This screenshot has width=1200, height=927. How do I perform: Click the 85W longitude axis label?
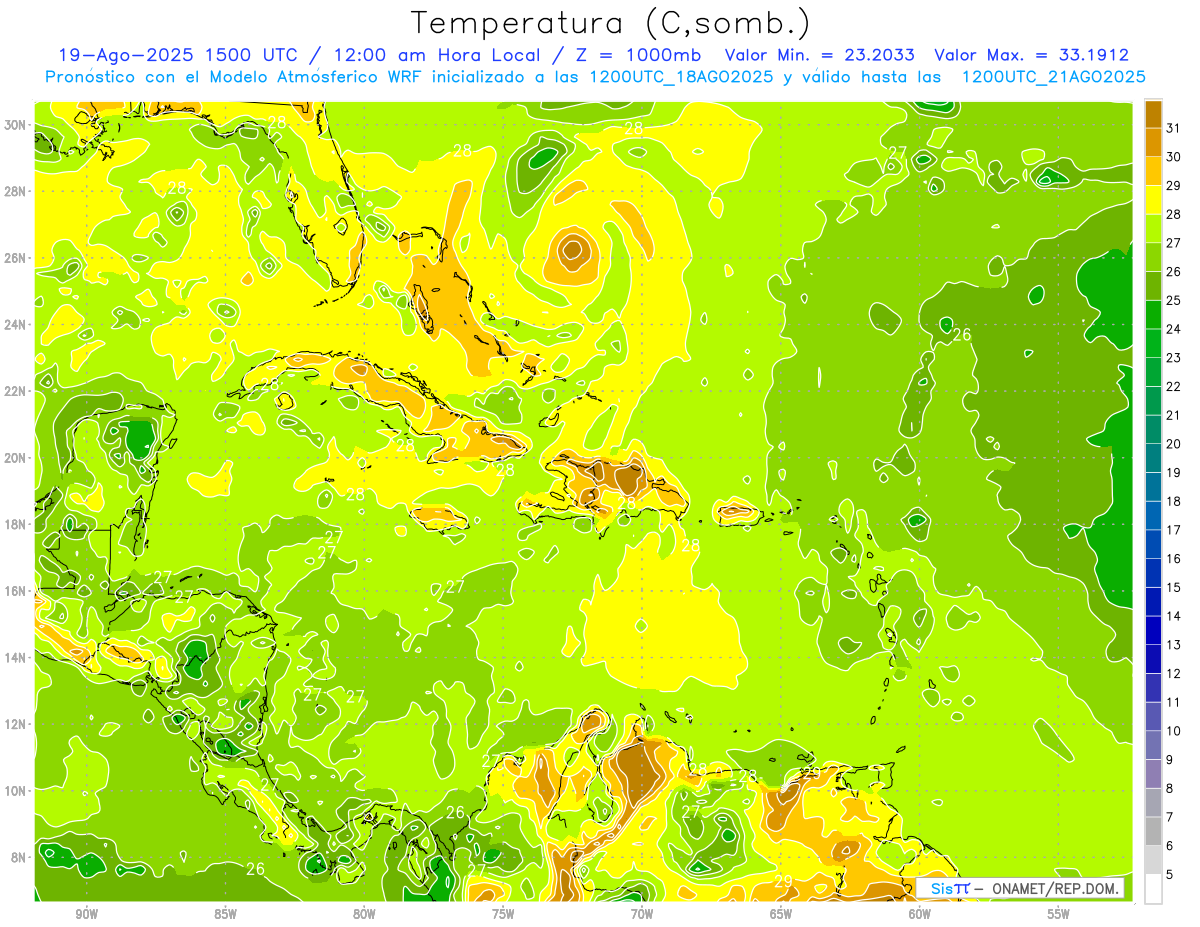(x=225, y=914)
